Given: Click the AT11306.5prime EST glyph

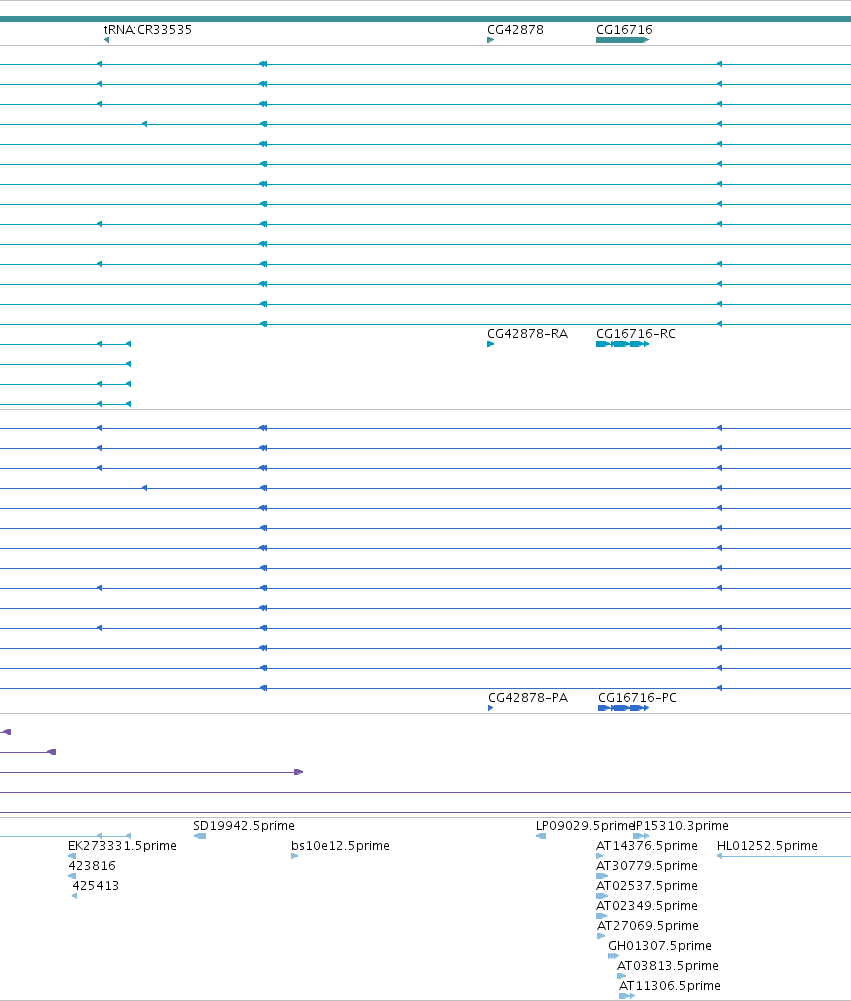Looking at the screenshot, I should (627, 996).
